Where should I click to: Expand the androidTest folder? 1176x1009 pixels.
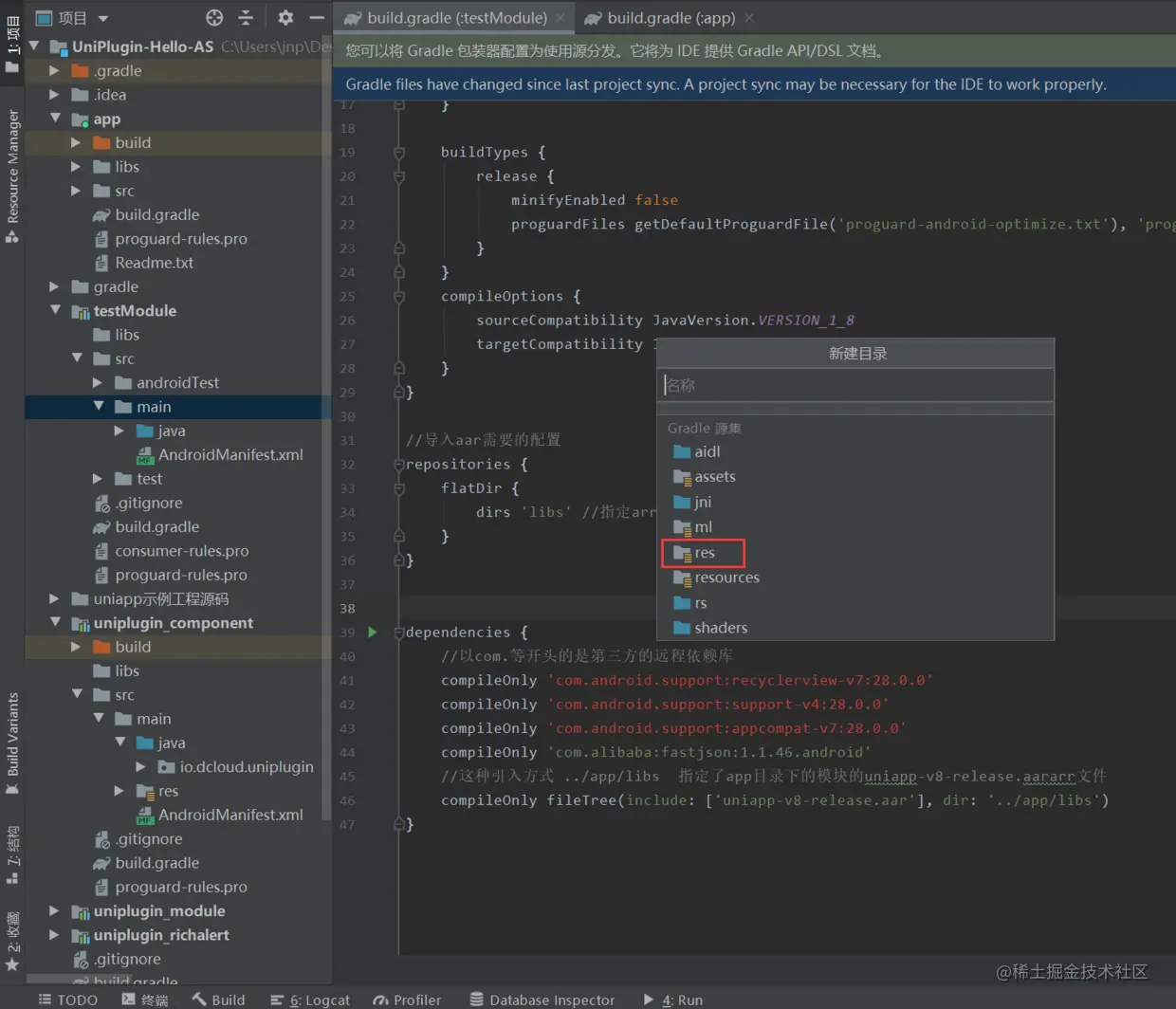(x=97, y=382)
